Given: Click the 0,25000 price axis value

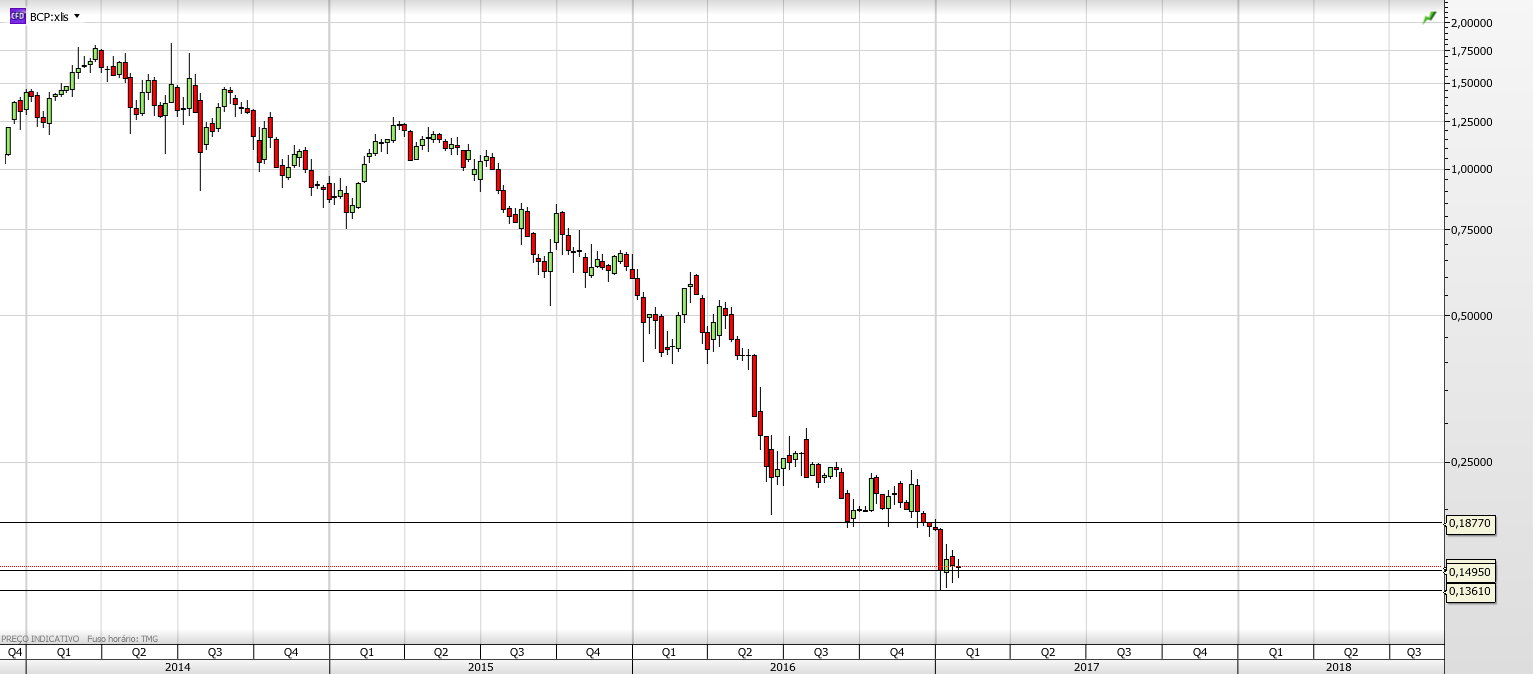Looking at the screenshot, I should (1471, 462).
